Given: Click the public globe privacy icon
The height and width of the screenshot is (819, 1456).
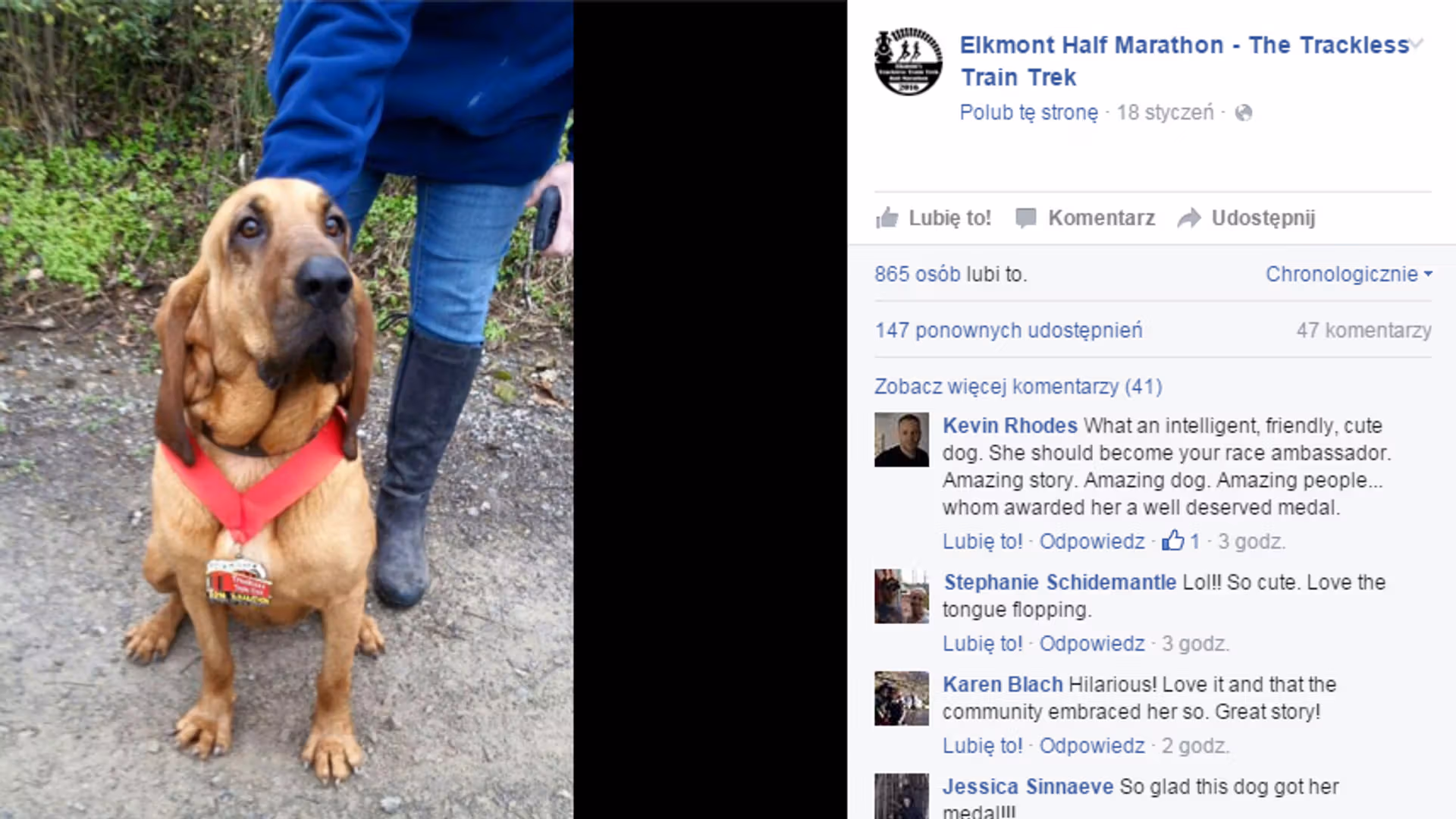Looking at the screenshot, I should [1244, 113].
